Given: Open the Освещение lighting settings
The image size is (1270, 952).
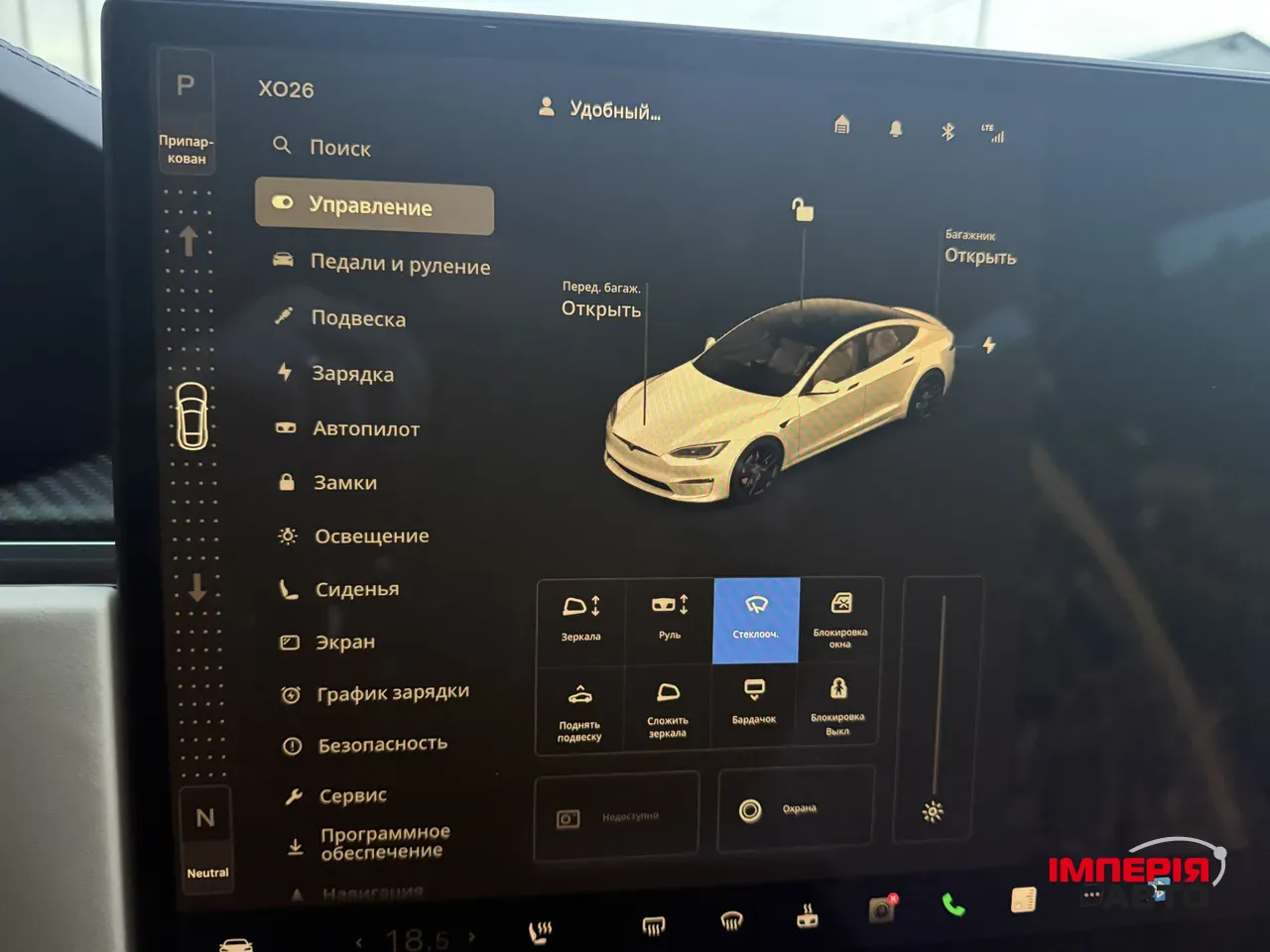Looking at the screenshot, I should pyautogui.click(x=287, y=535).
